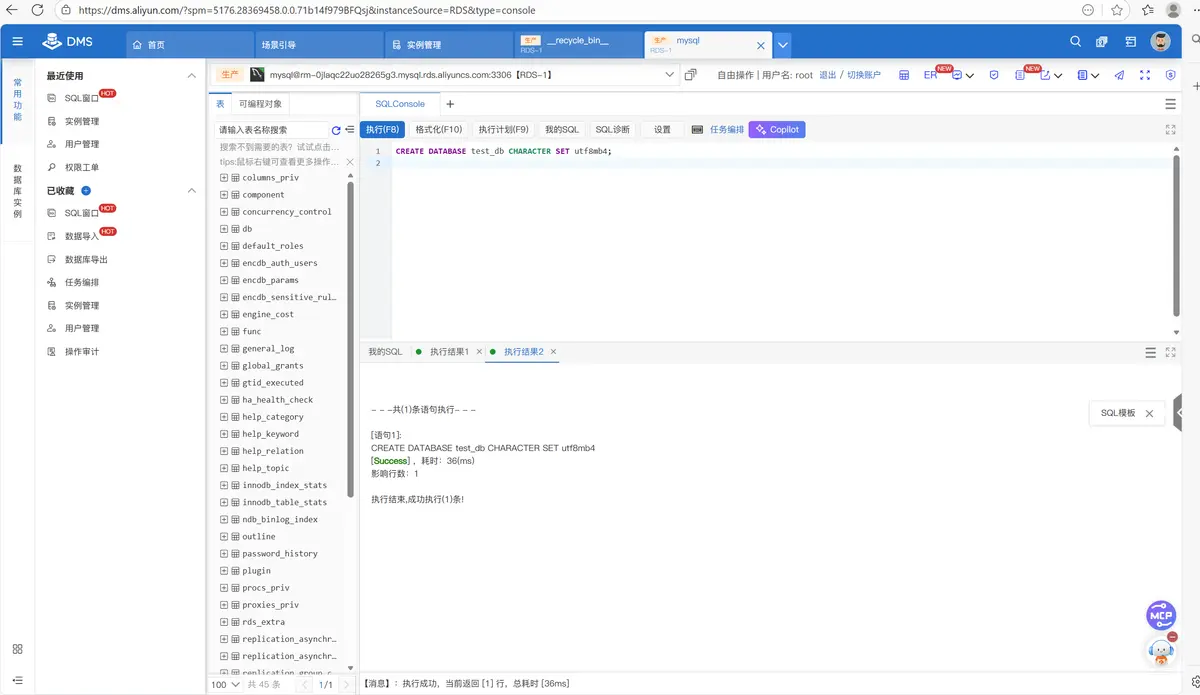Image resolution: width=1200 pixels, height=695 pixels.
Task: Close the SQL模板 side panel
Action: tap(1149, 413)
